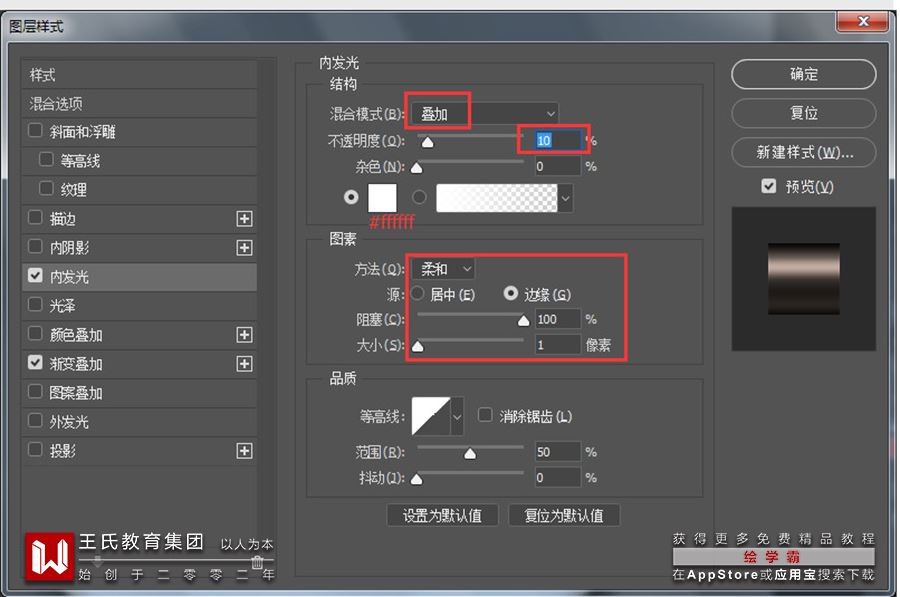Click the 不透明度 value field showing 10
This screenshot has width=900, height=597.
coord(557,141)
